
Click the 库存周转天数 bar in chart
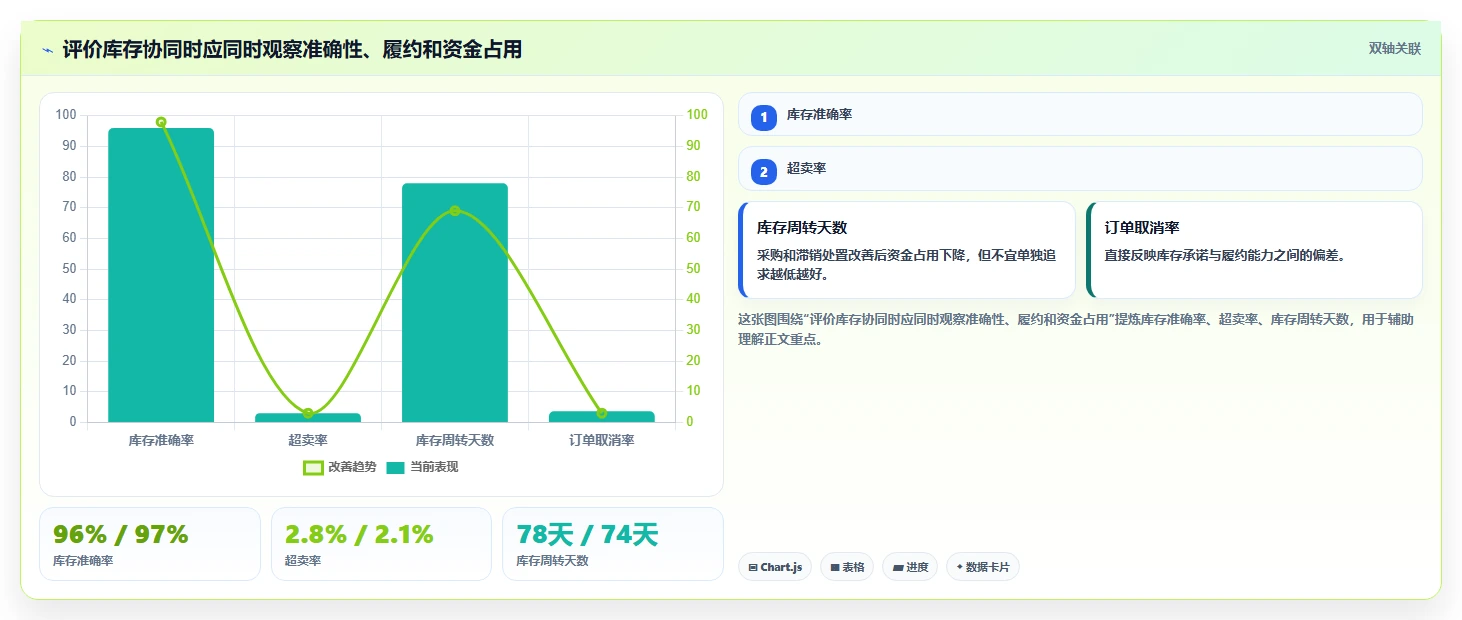[x=455, y=302]
